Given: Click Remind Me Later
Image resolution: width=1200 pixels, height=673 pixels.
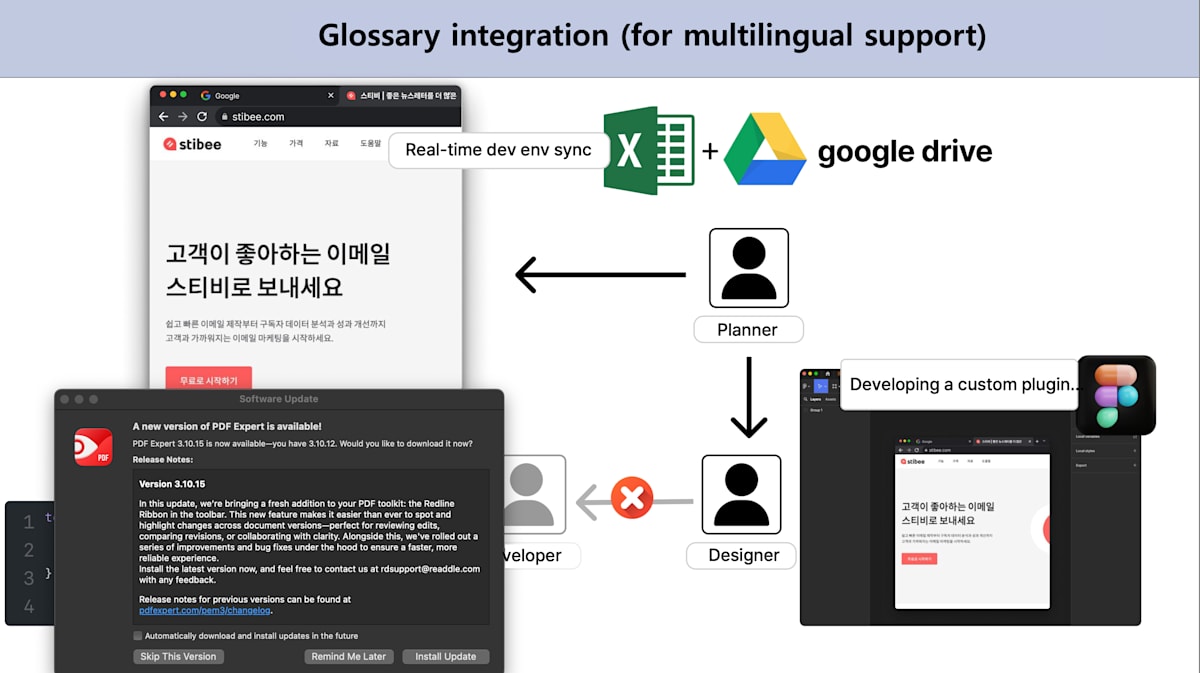Looking at the screenshot, I should click(348, 657).
